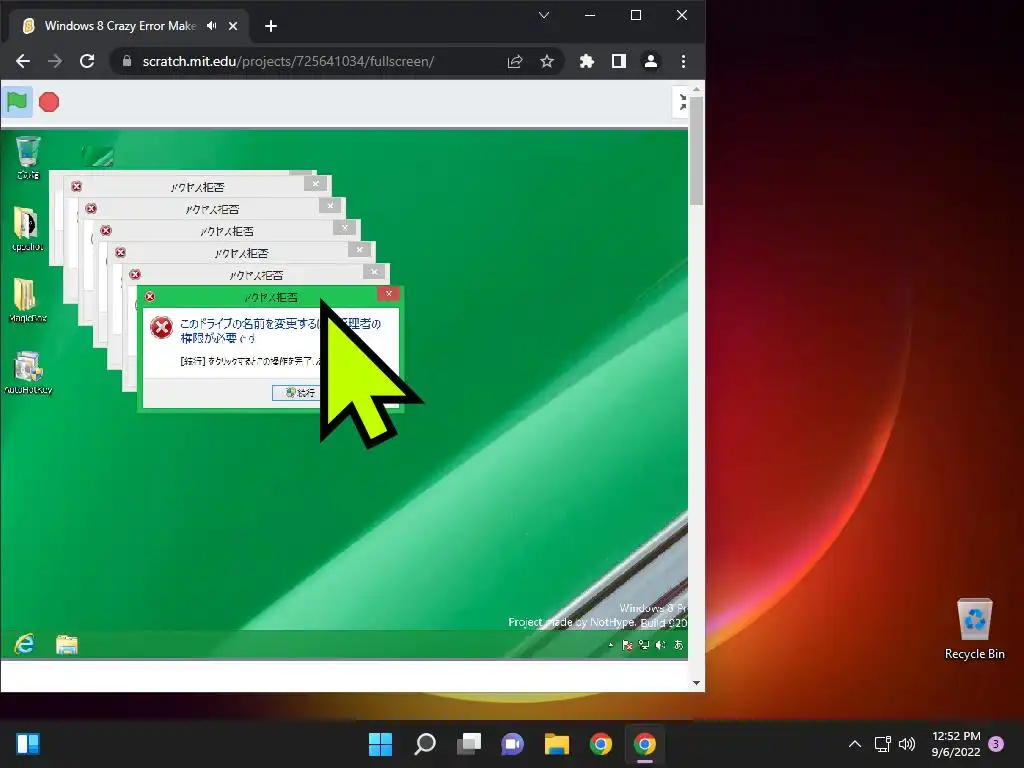
Task: Click the page vertical scrollbar thumb
Action: (696, 150)
